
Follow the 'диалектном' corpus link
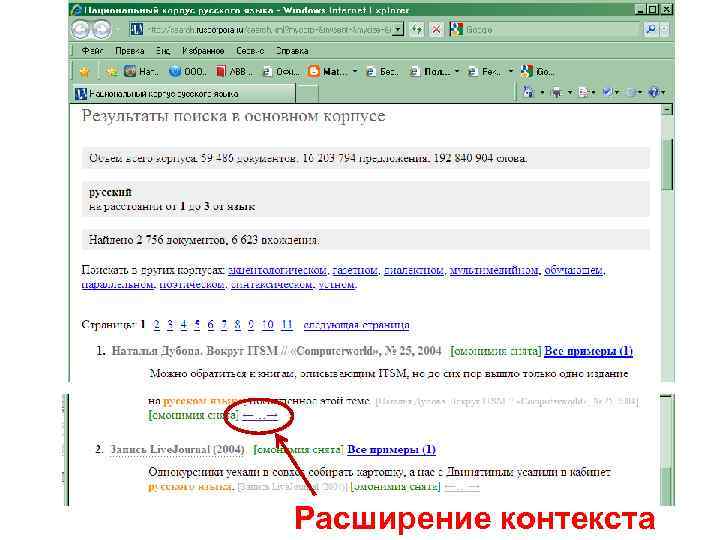pos(414,270)
